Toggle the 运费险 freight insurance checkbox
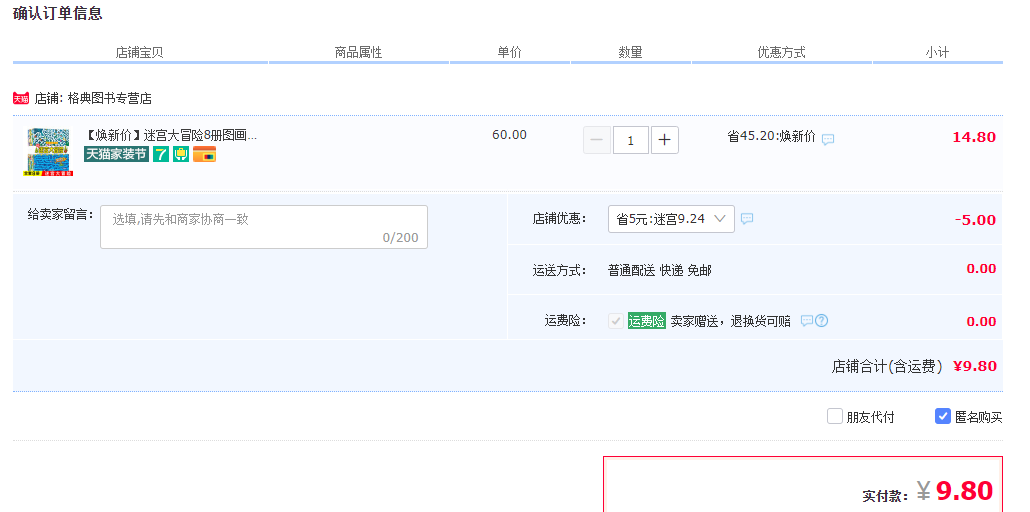Viewport: 1030px width, 512px height. 616,321
